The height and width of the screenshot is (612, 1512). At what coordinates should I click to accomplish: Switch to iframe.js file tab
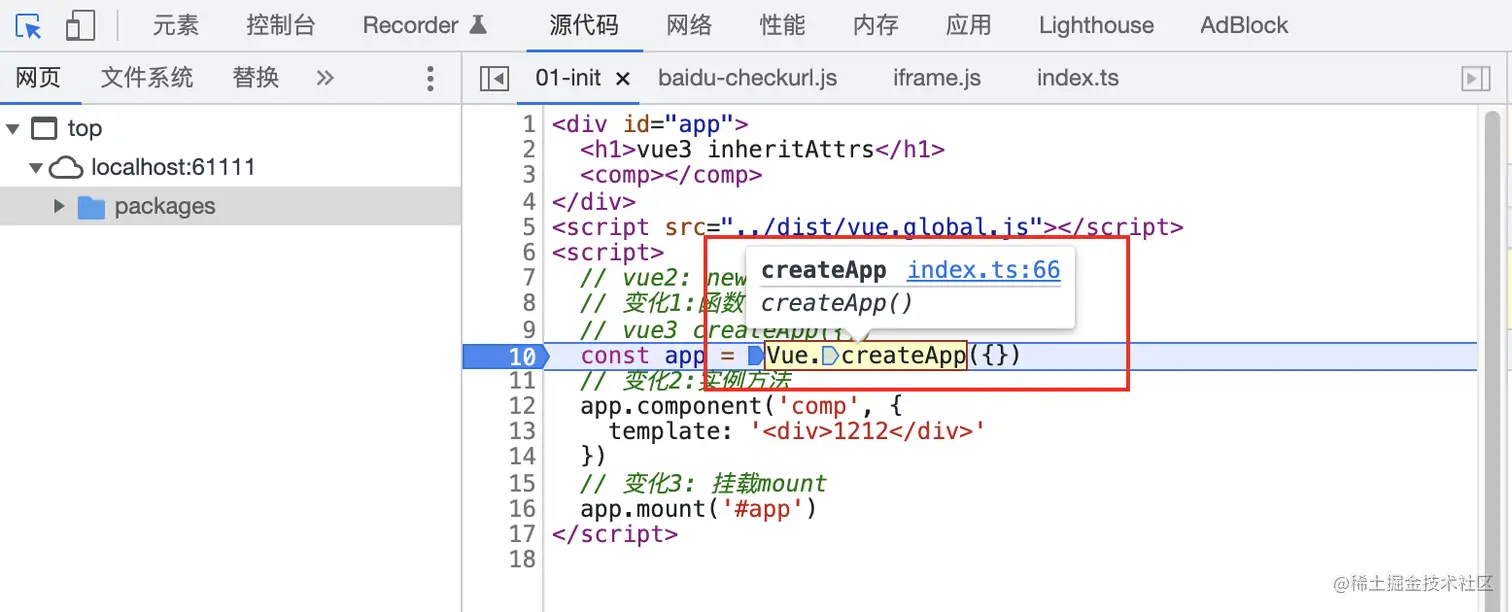click(x=937, y=78)
